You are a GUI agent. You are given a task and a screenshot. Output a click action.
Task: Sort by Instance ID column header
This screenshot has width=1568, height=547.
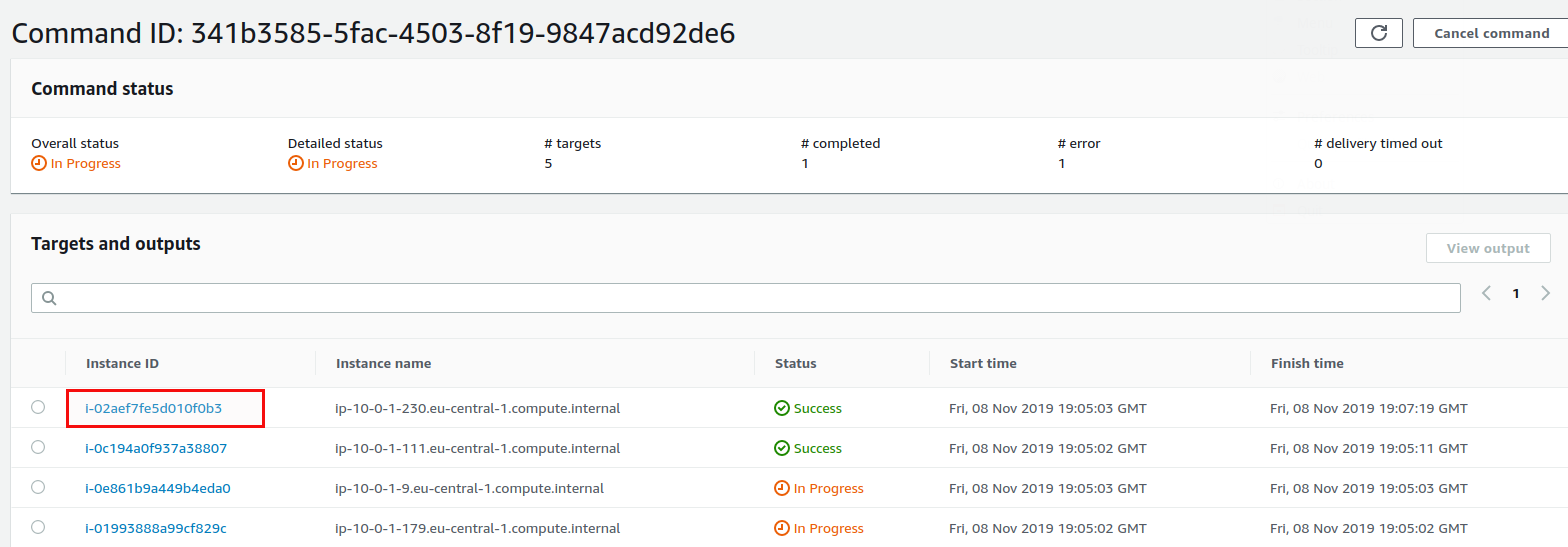(x=122, y=363)
